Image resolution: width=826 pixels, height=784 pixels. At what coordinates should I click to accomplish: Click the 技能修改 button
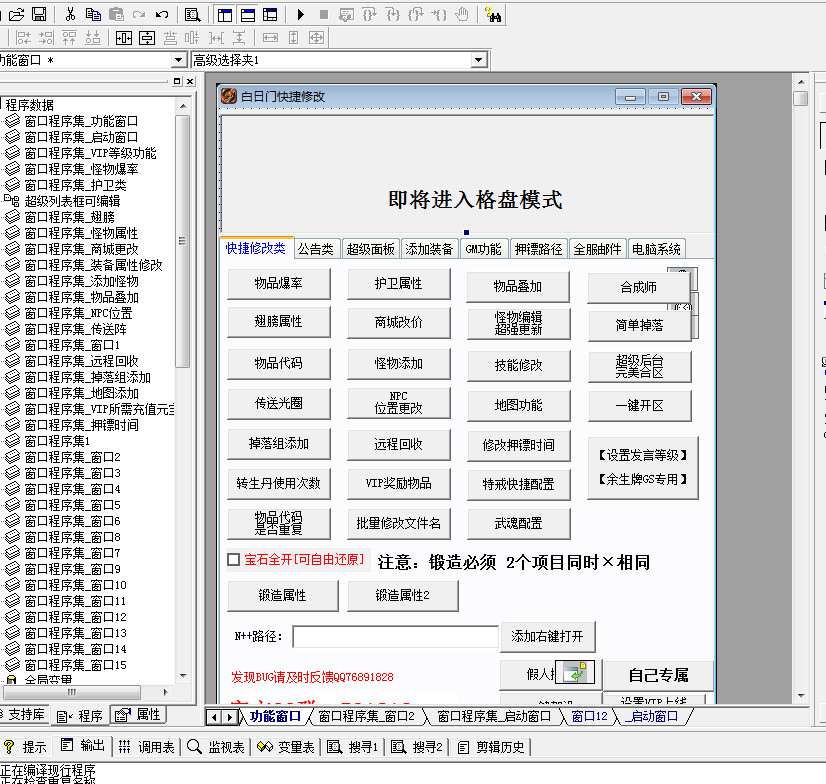pos(519,365)
